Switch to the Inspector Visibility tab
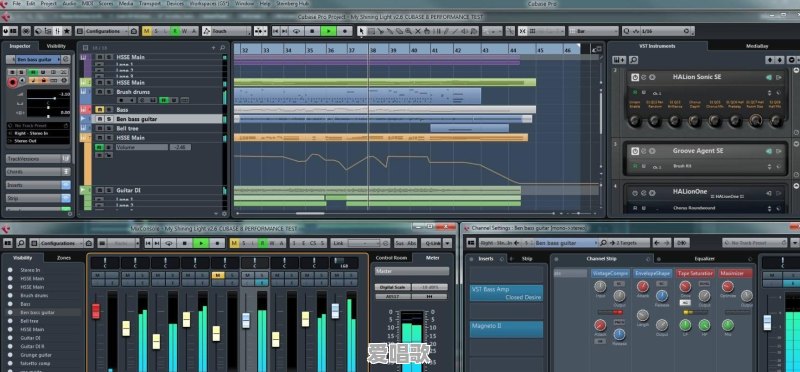This screenshot has height=372, width=800. [x=56, y=46]
